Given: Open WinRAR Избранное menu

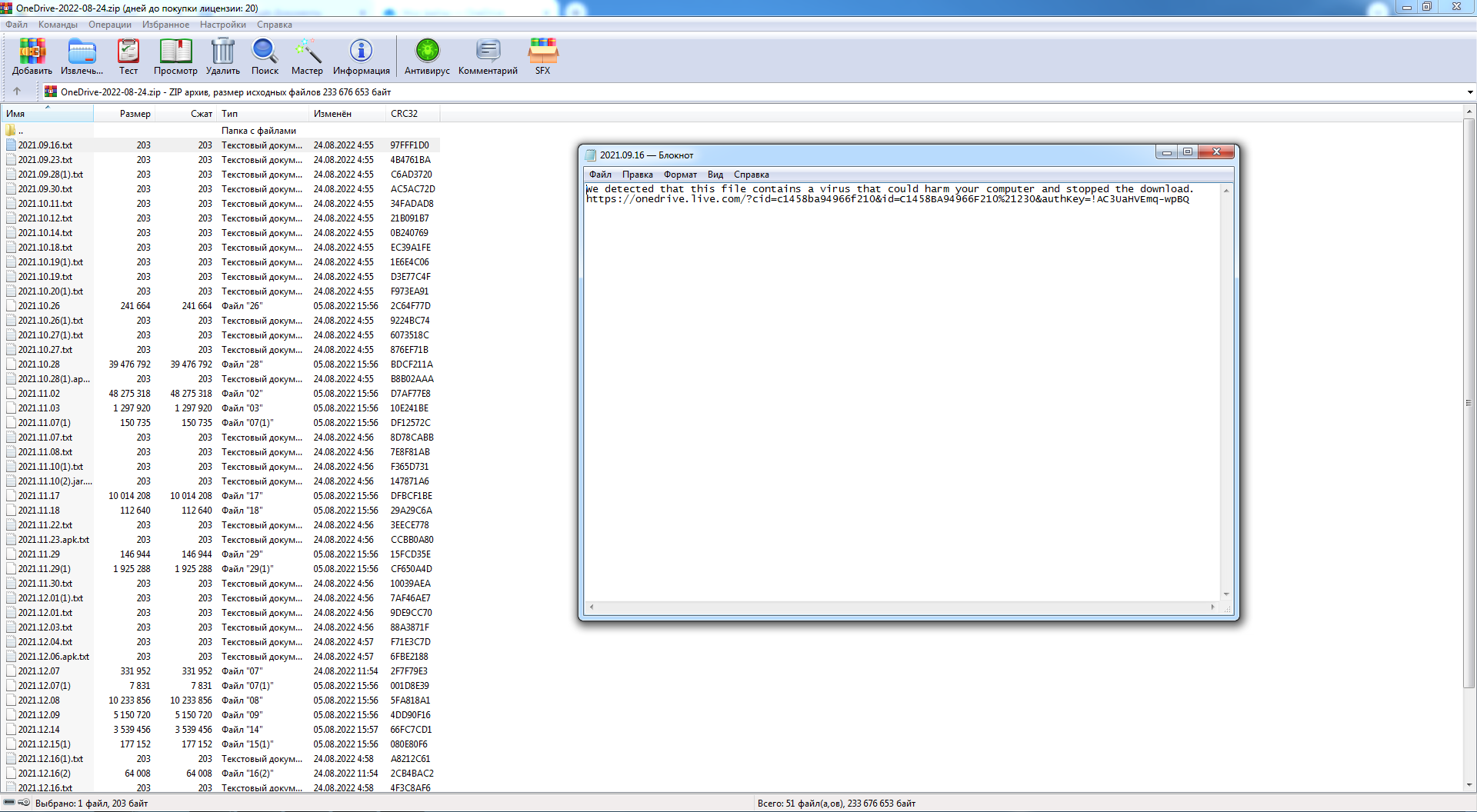Looking at the screenshot, I should click(165, 25).
